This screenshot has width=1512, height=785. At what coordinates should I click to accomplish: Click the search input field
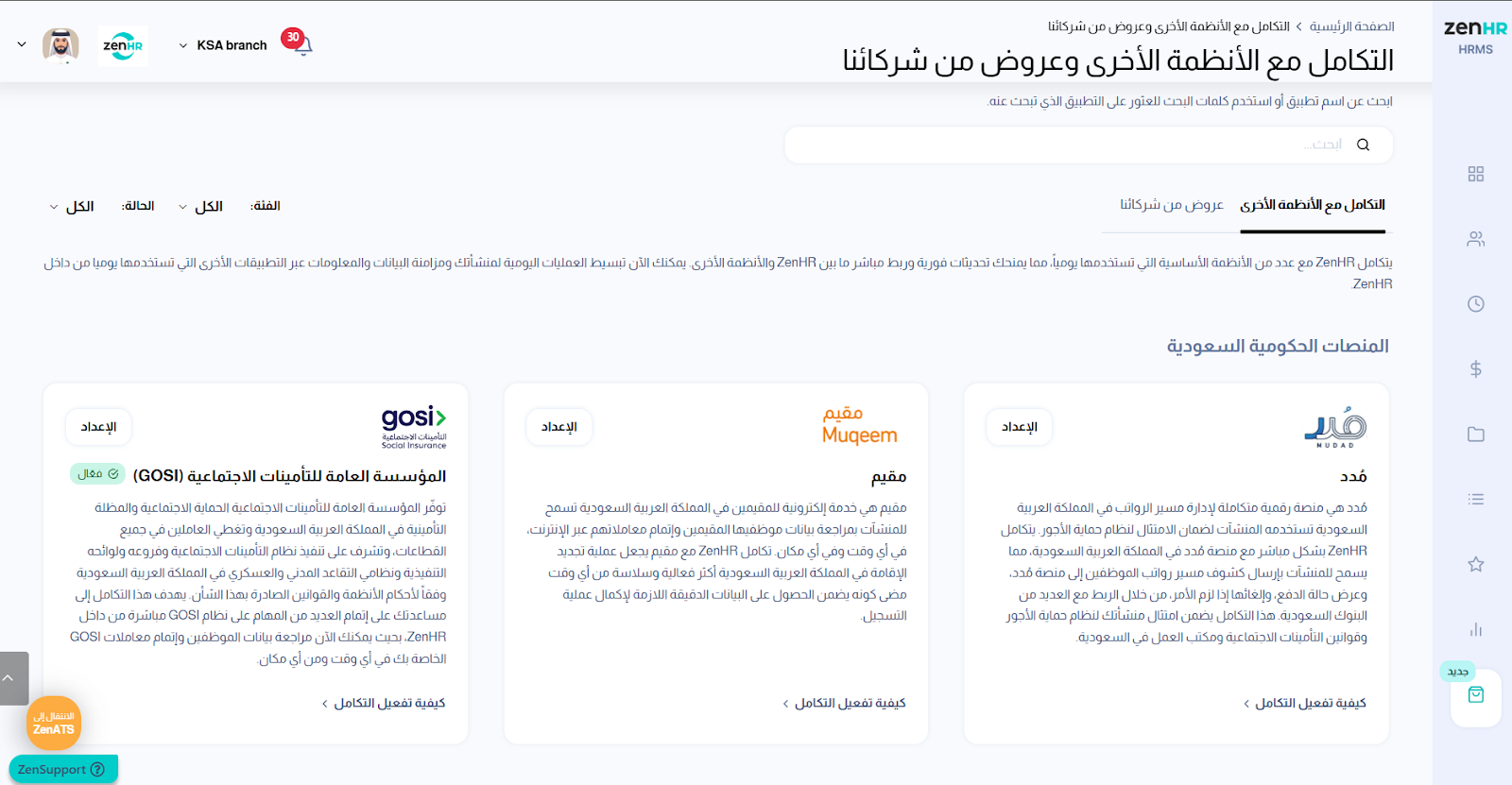(x=1089, y=145)
